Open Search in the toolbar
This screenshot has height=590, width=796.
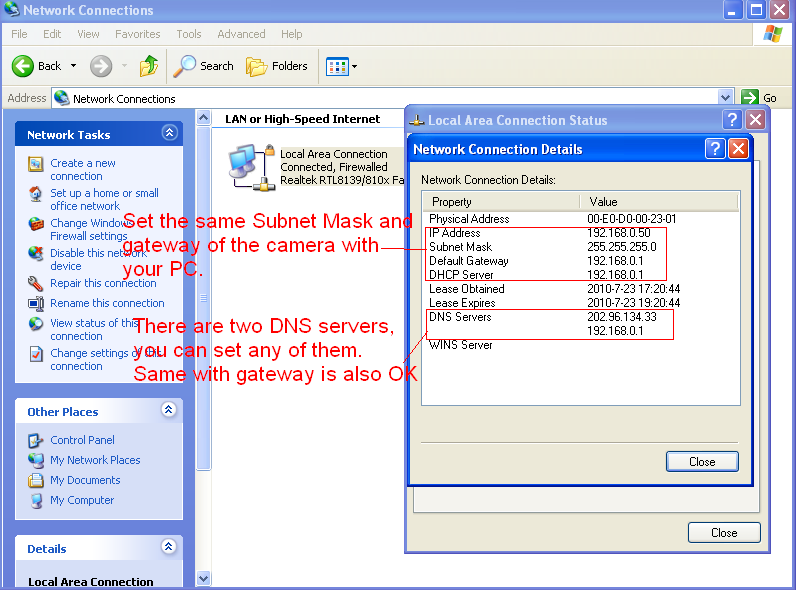coord(204,66)
